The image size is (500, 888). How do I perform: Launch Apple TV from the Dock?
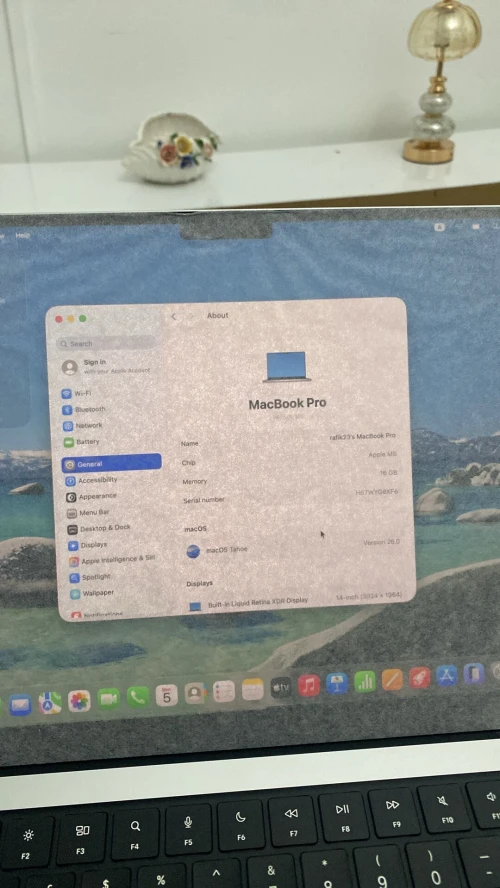coord(281,688)
